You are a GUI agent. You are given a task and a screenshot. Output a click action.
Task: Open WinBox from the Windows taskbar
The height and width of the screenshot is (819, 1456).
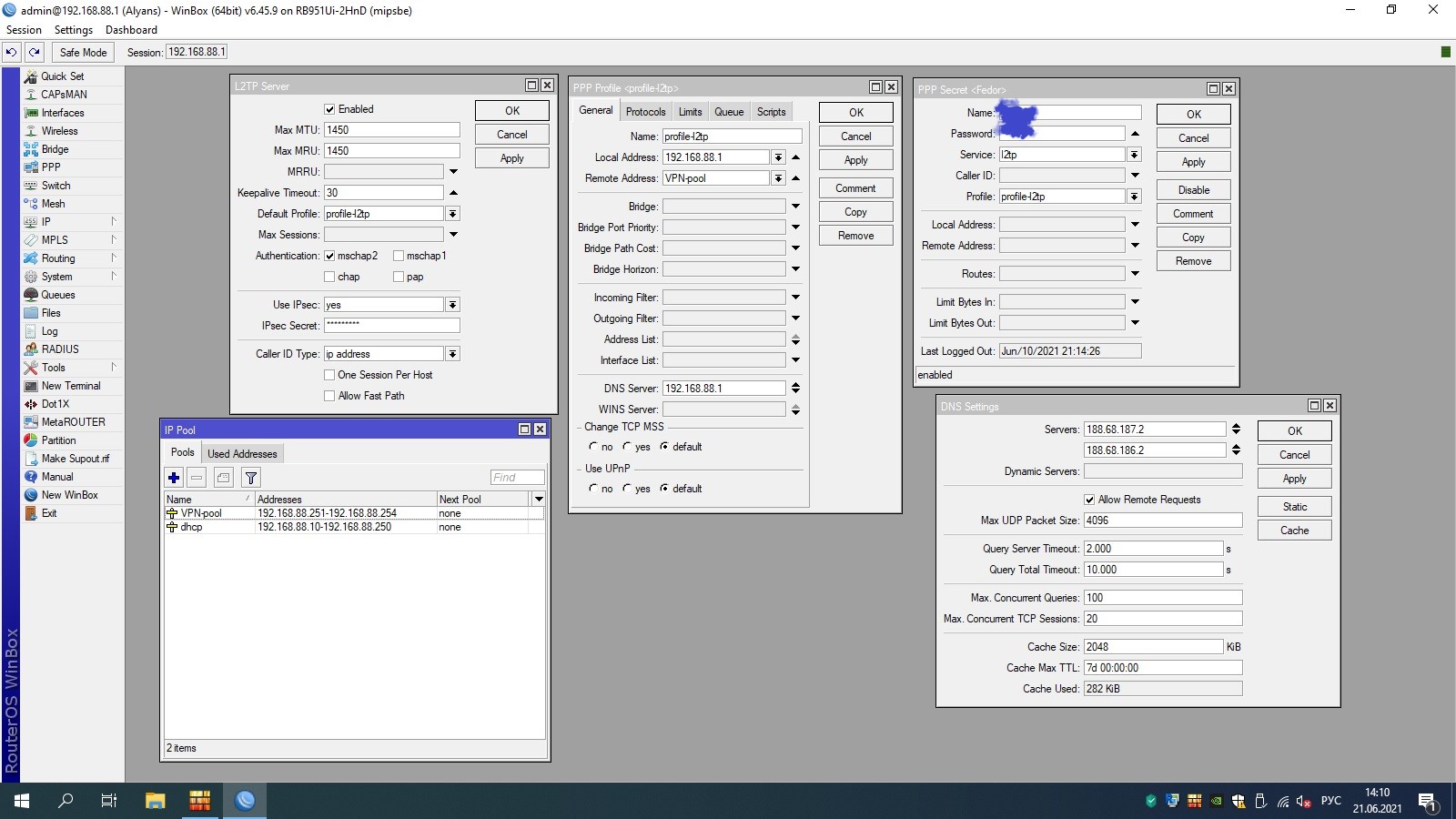[245, 800]
